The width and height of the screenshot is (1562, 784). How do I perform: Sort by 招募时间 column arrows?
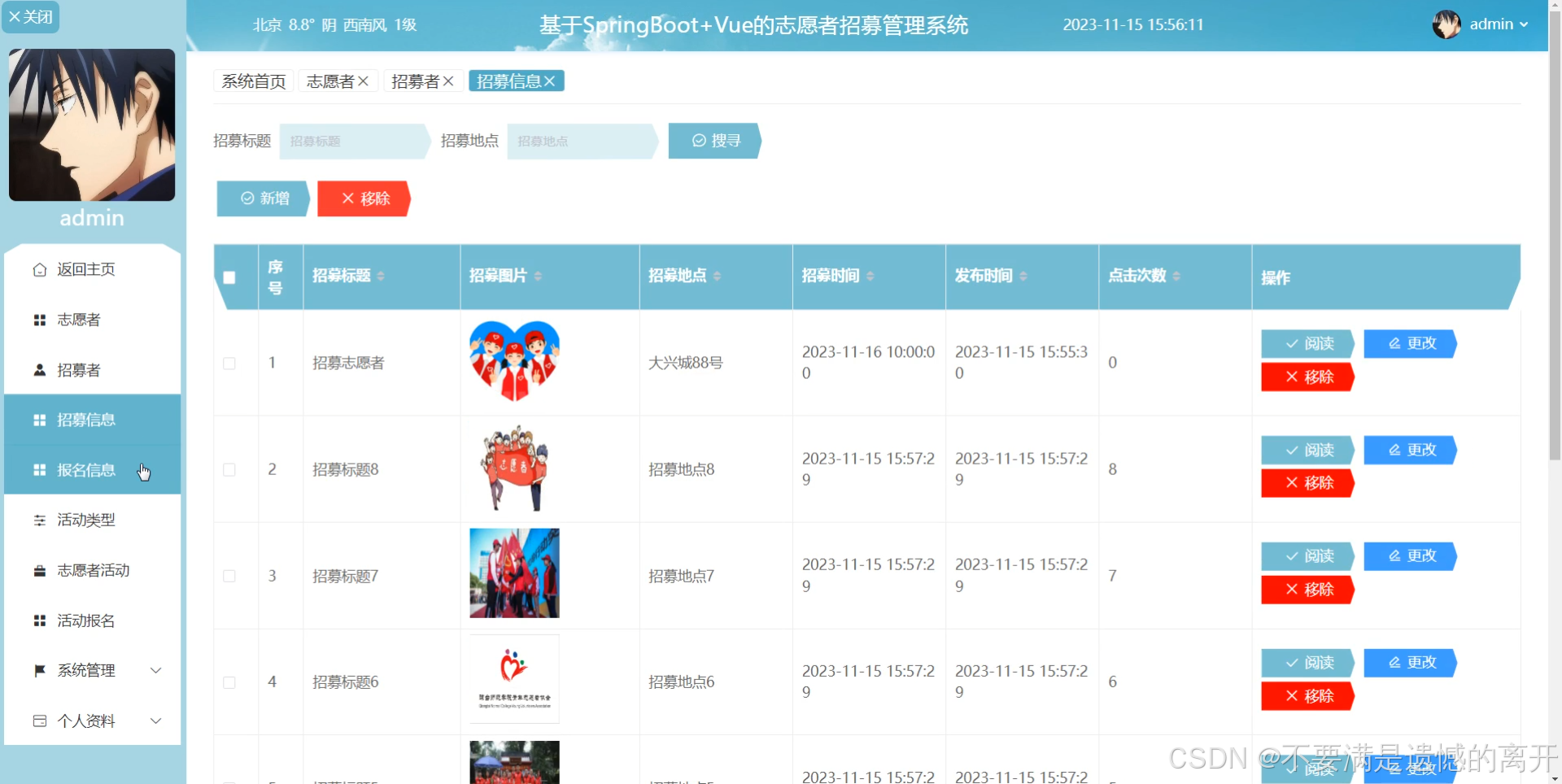coord(870,277)
